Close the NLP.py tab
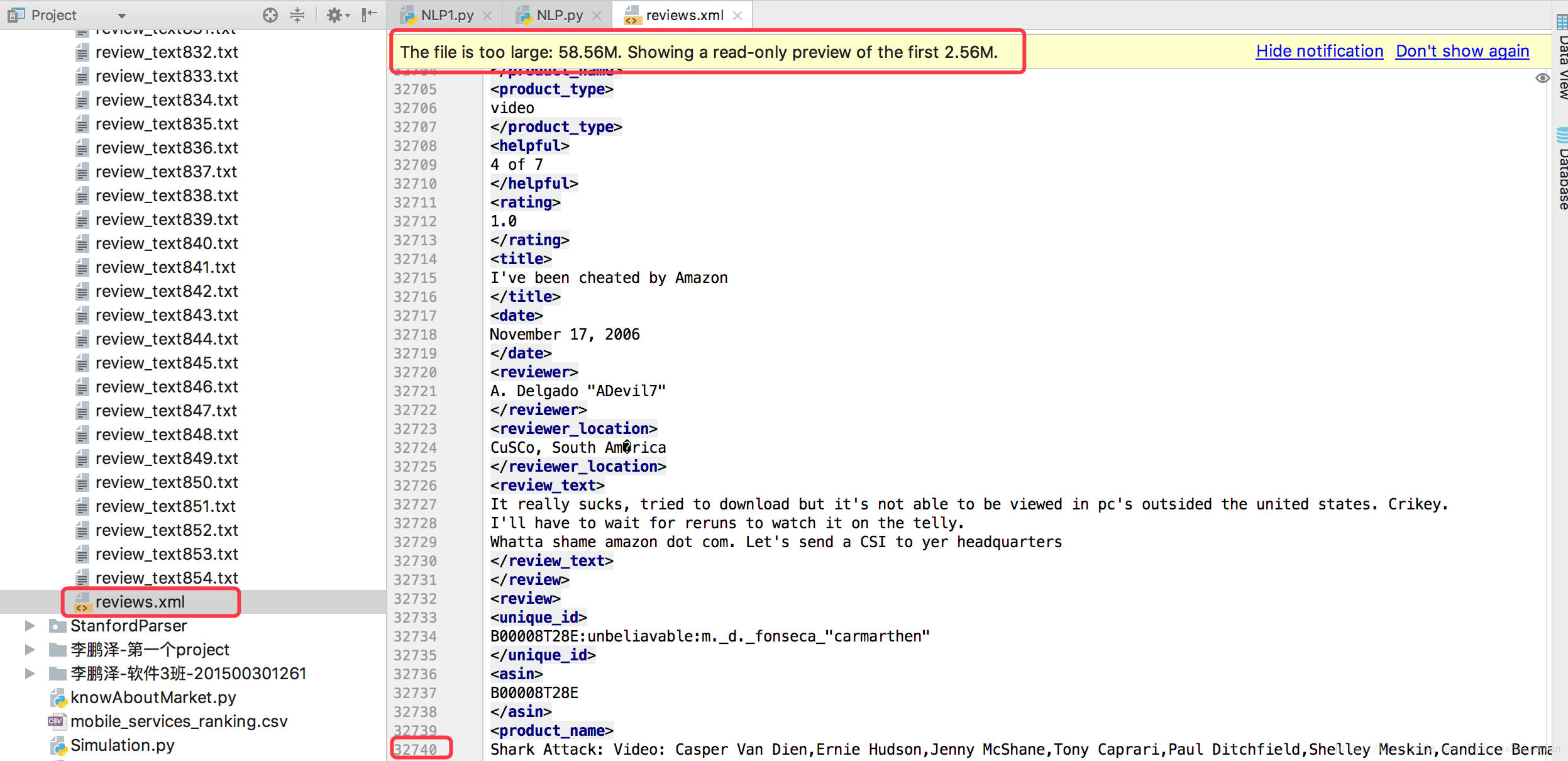Image resolution: width=1568 pixels, height=761 pixels. [x=597, y=16]
